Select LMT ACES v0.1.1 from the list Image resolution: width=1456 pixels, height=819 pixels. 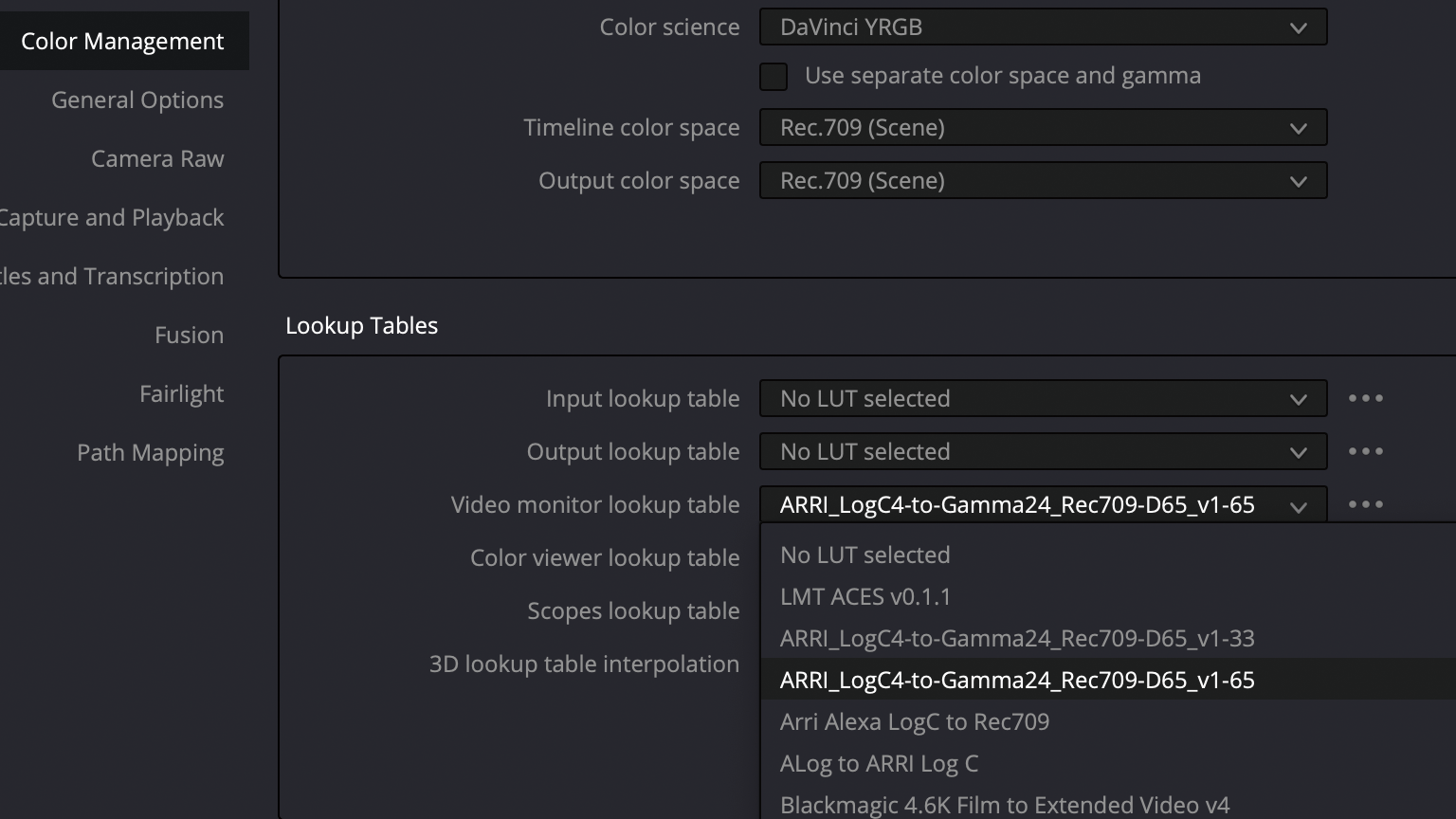pos(864,597)
